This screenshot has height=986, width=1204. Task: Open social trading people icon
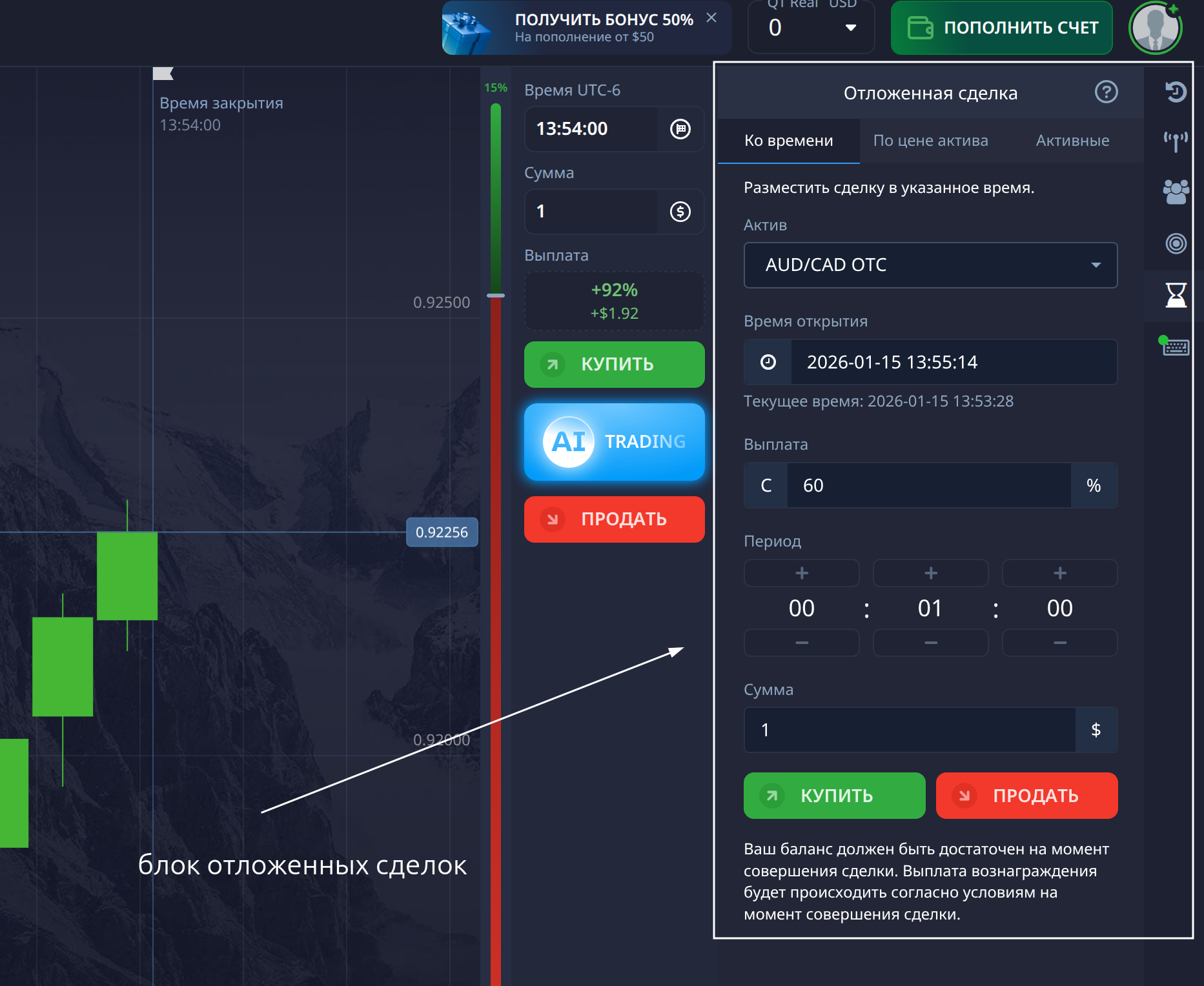1175,192
